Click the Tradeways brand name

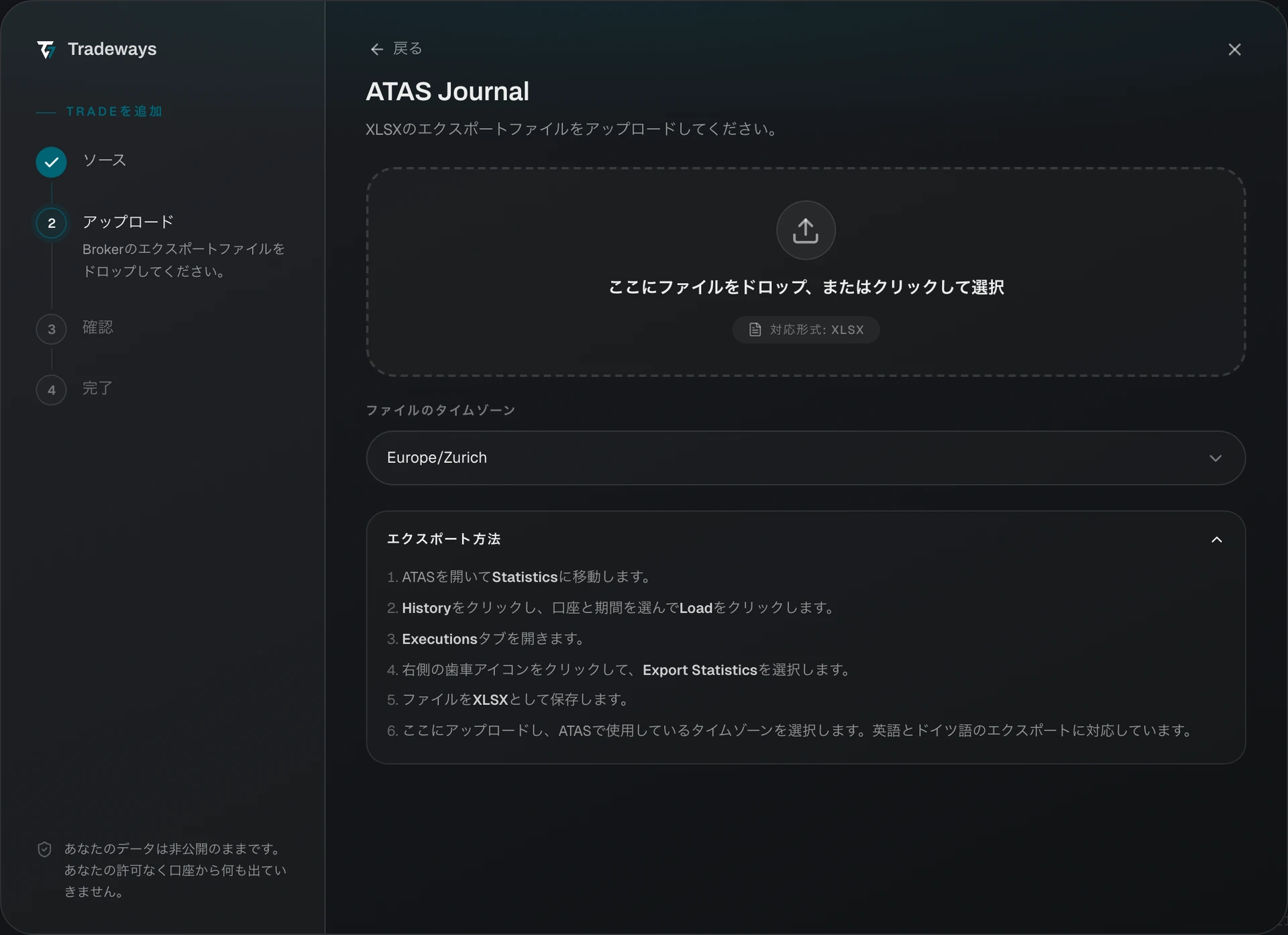112,49
